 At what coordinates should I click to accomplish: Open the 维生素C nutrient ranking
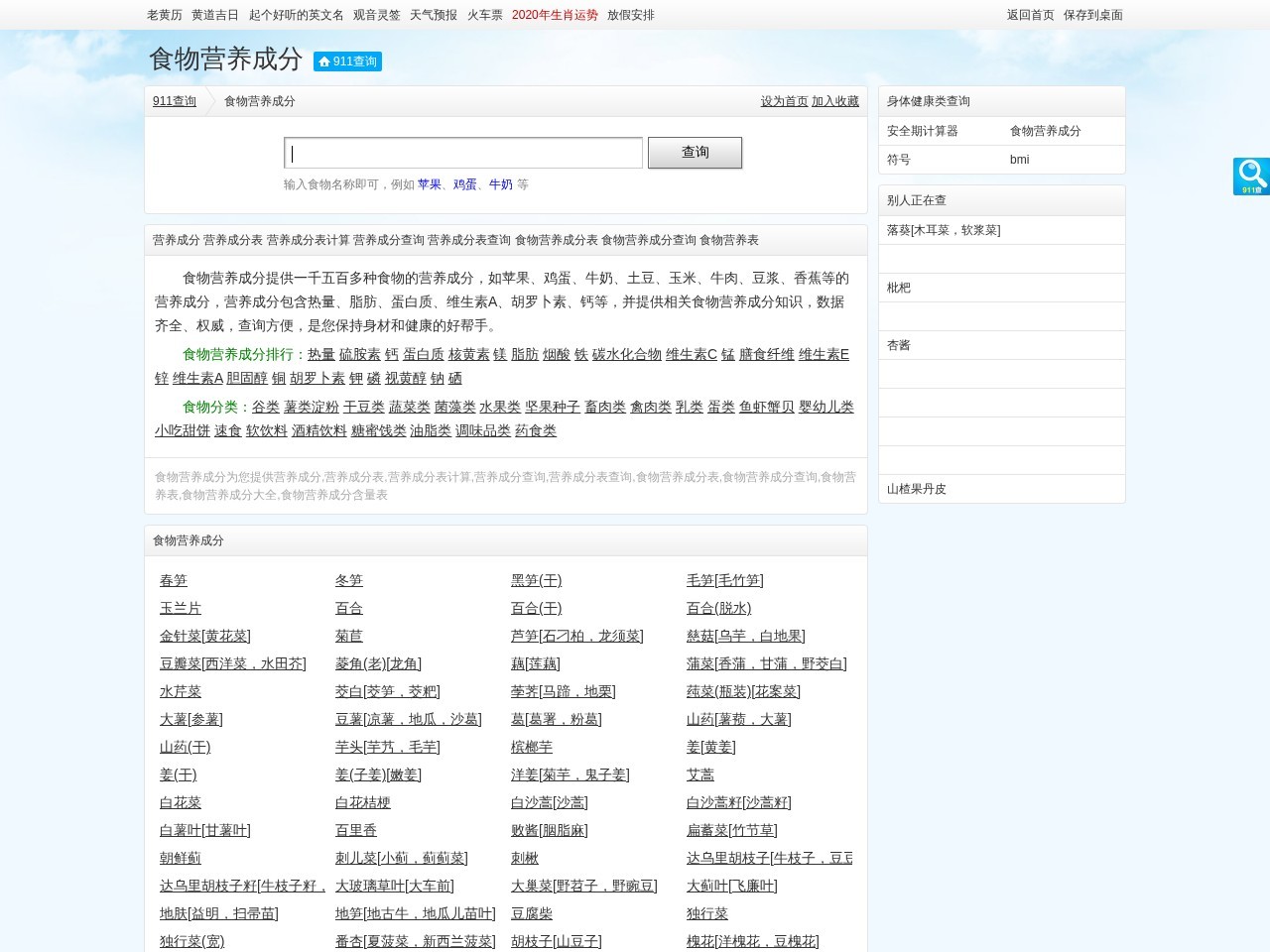pyautogui.click(x=692, y=354)
